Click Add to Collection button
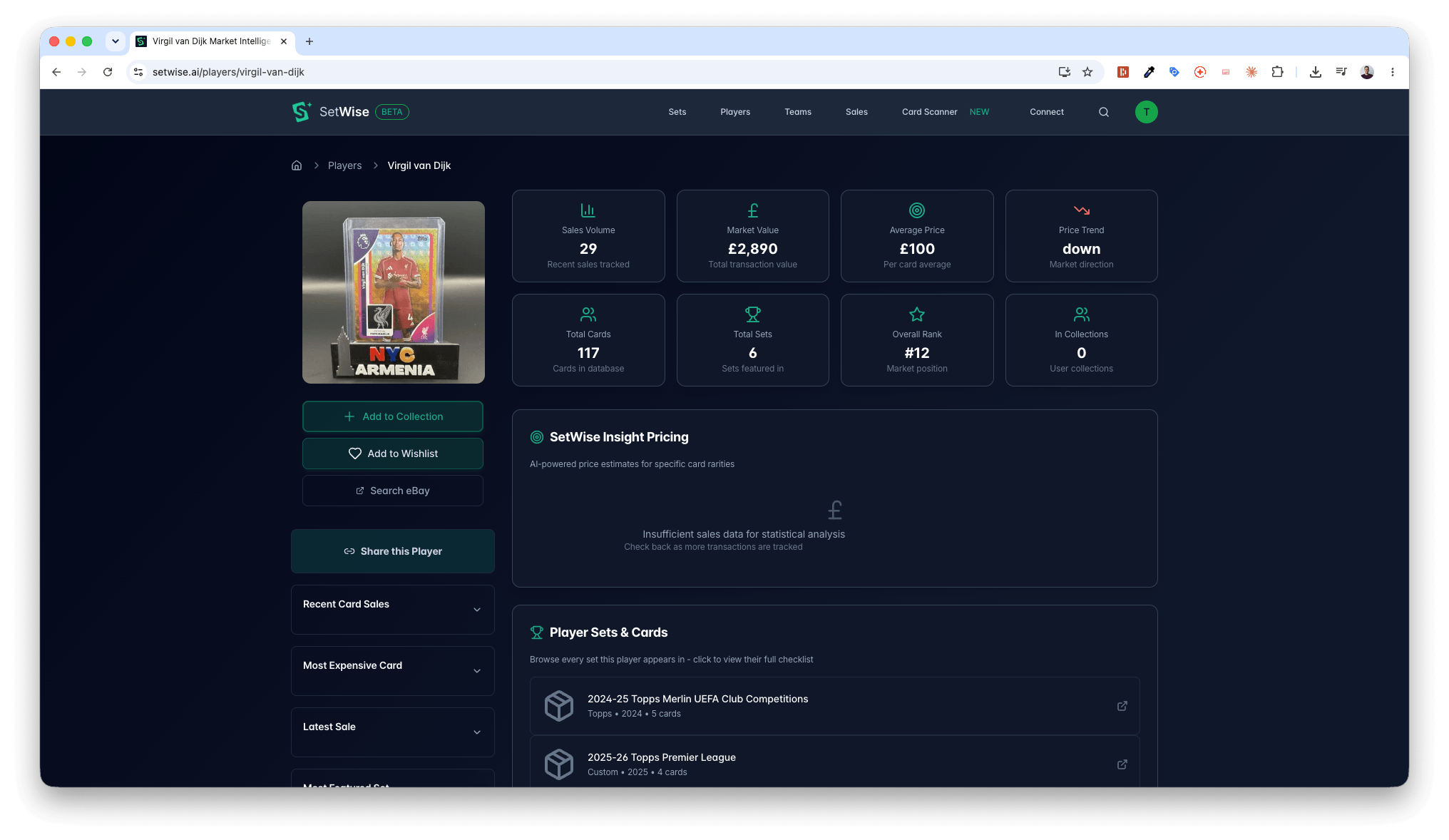 click(393, 416)
